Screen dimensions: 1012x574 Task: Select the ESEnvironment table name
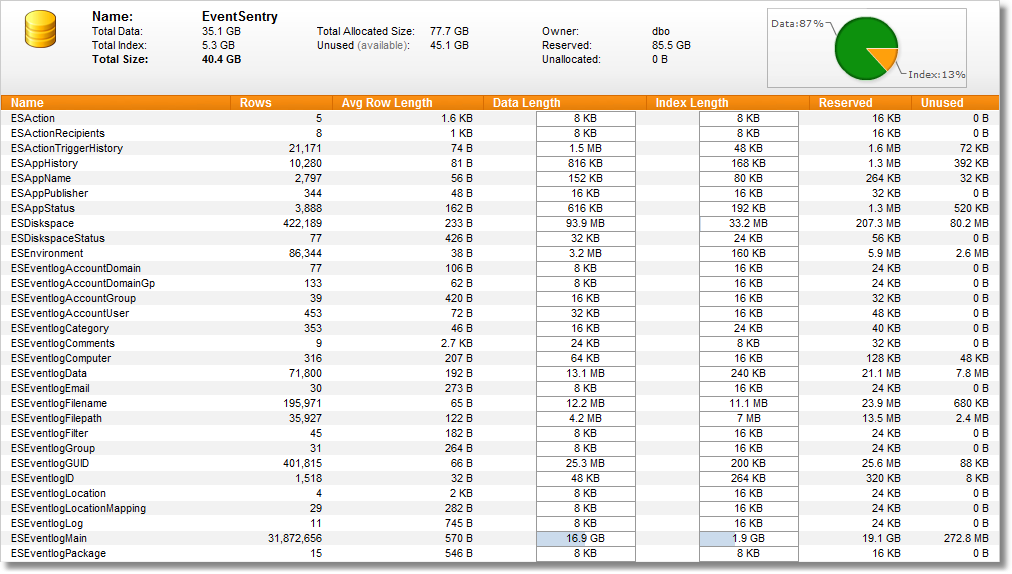[x=46, y=253]
